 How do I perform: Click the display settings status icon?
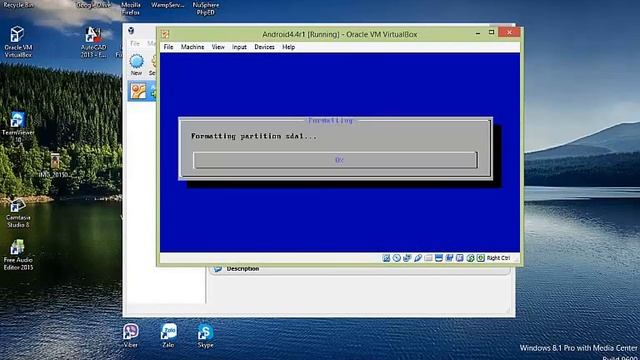[439, 258]
